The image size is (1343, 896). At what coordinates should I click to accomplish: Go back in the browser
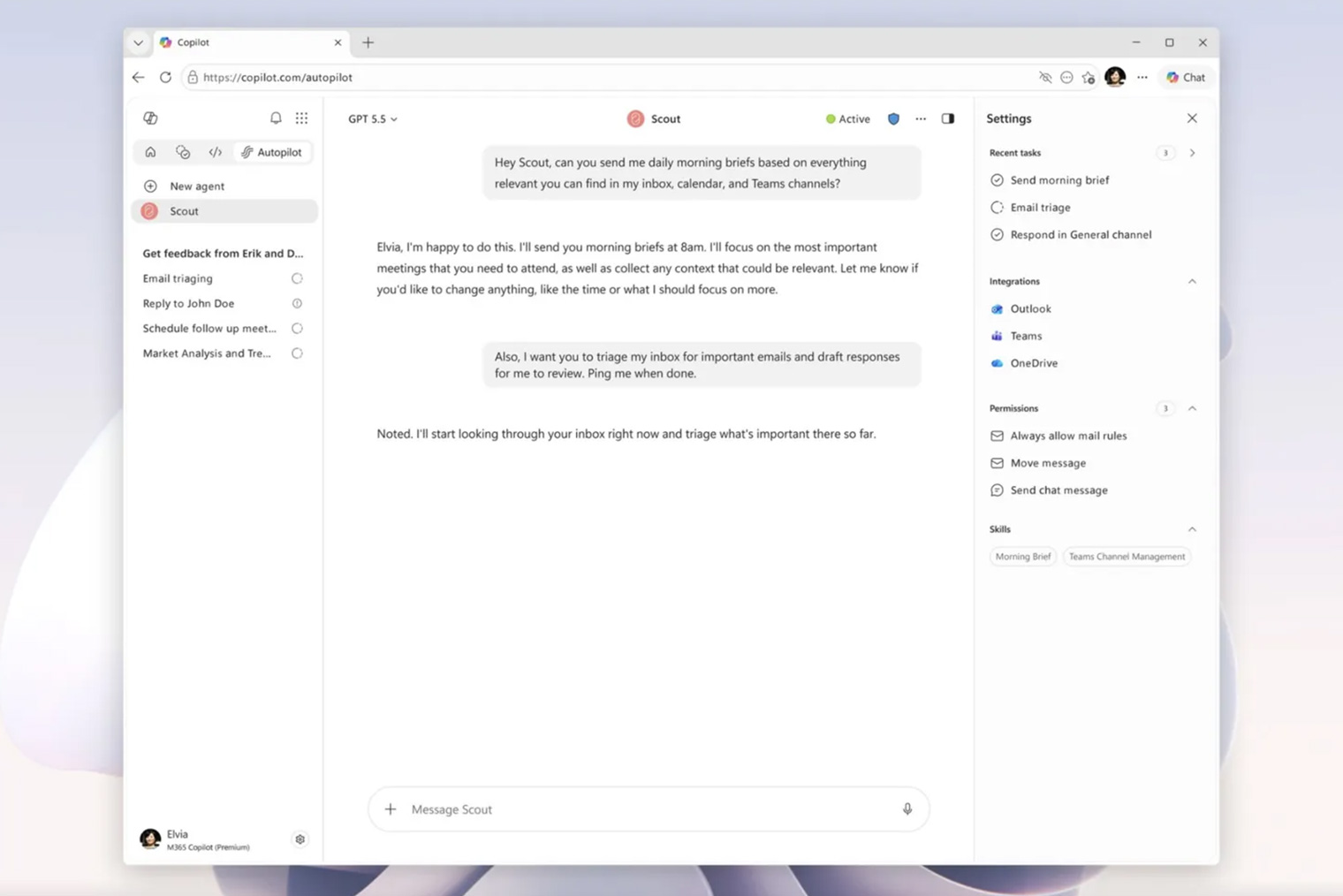(139, 78)
